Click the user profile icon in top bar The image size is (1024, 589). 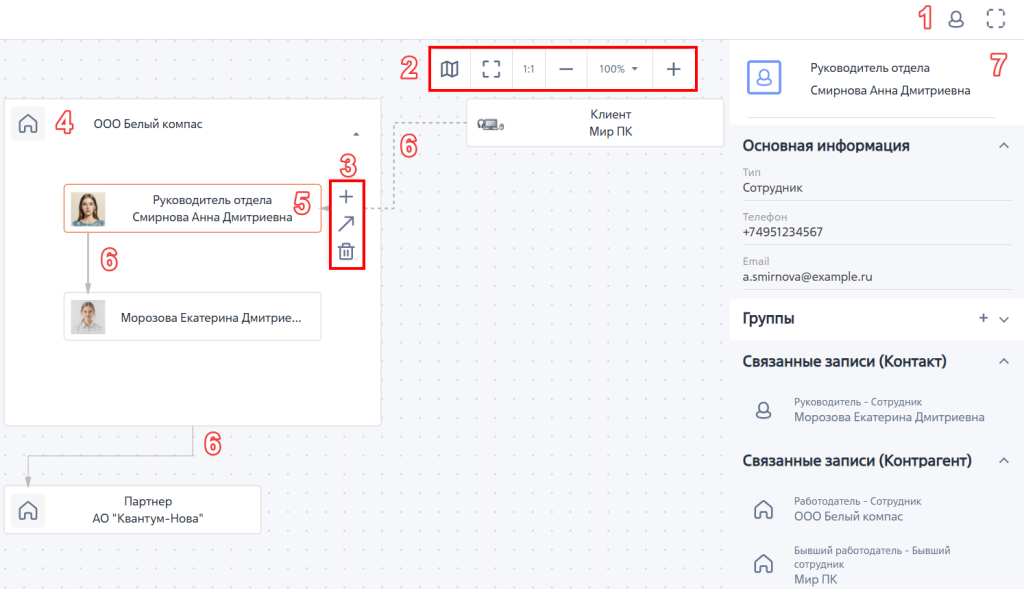pos(956,18)
